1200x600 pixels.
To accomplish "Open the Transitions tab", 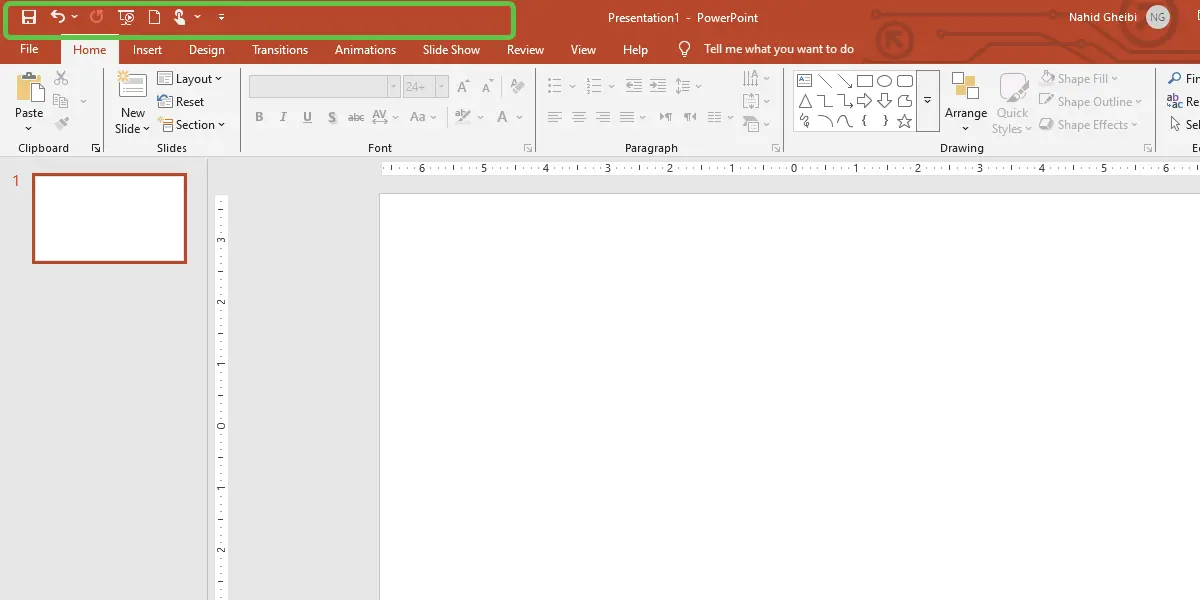I will pos(281,50).
